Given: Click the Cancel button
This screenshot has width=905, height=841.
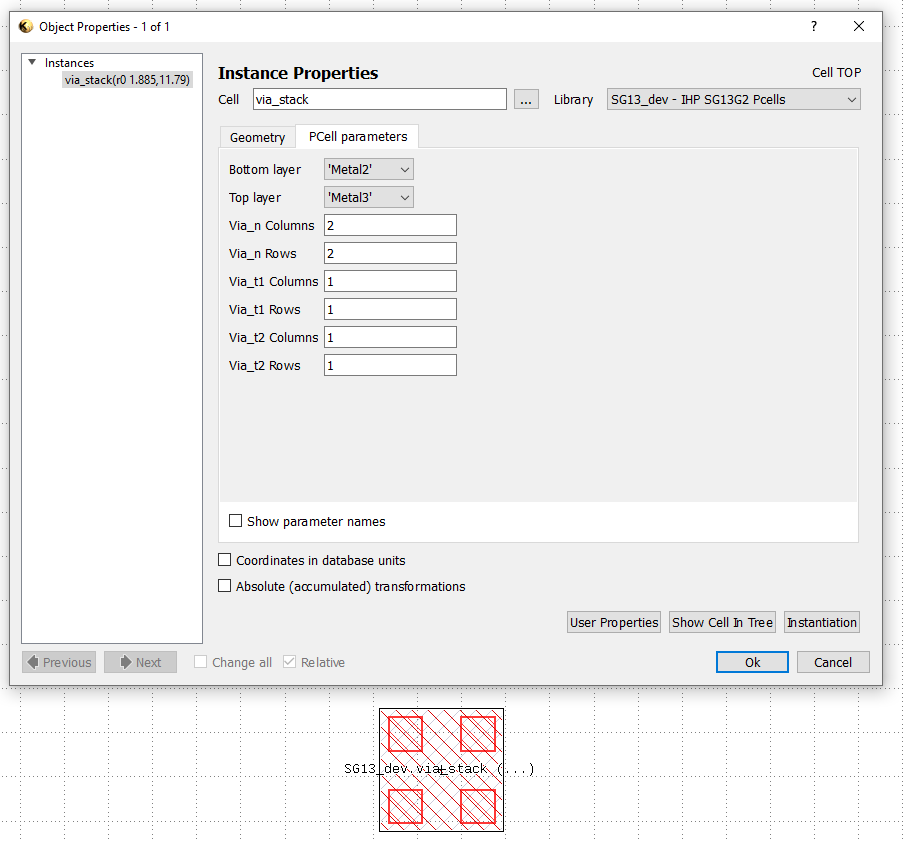Looking at the screenshot, I should coord(833,662).
